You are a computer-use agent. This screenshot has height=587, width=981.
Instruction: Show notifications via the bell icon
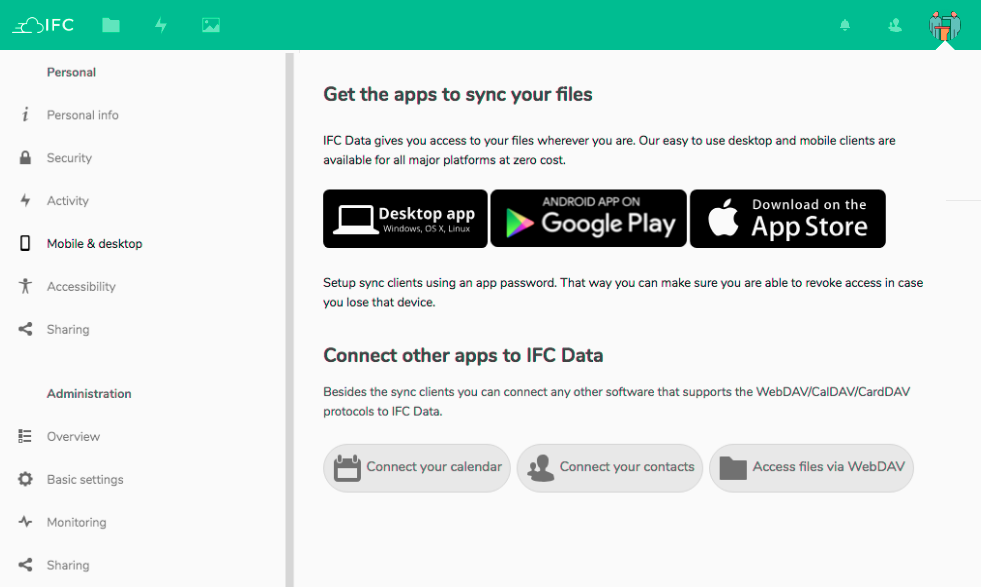pyautogui.click(x=845, y=25)
